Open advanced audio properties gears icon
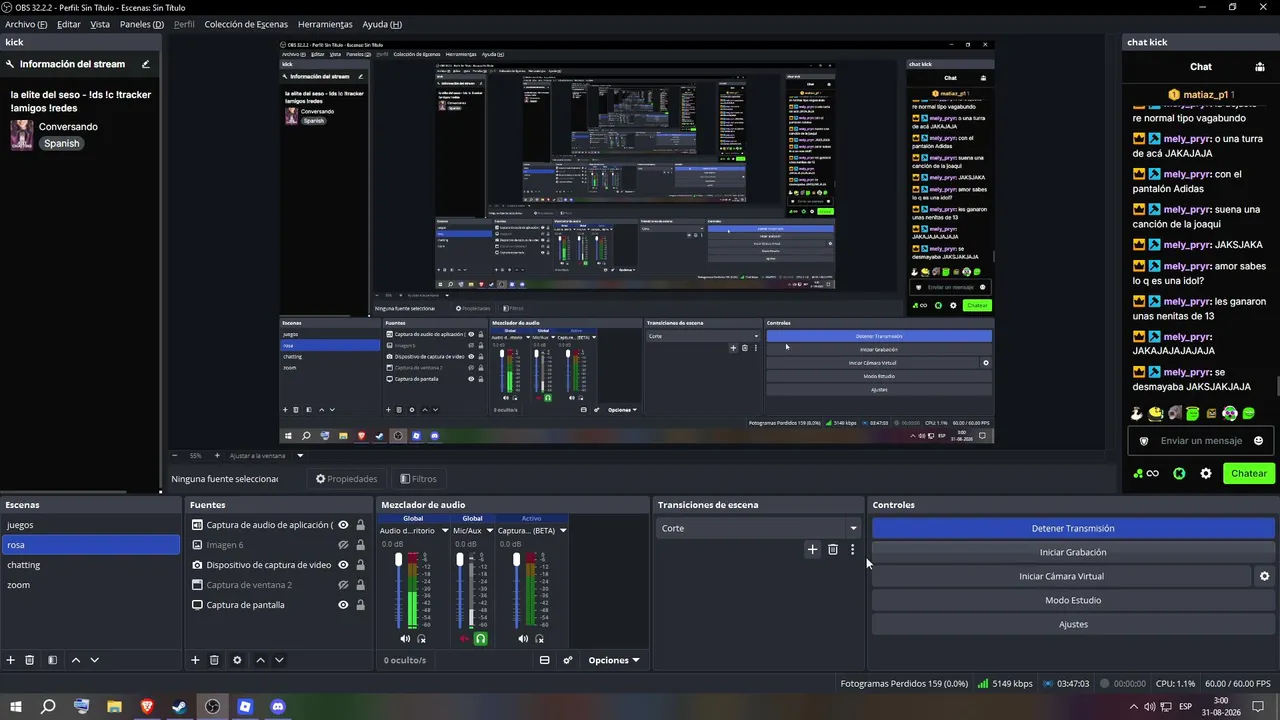1280x720 pixels. point(568,660)
